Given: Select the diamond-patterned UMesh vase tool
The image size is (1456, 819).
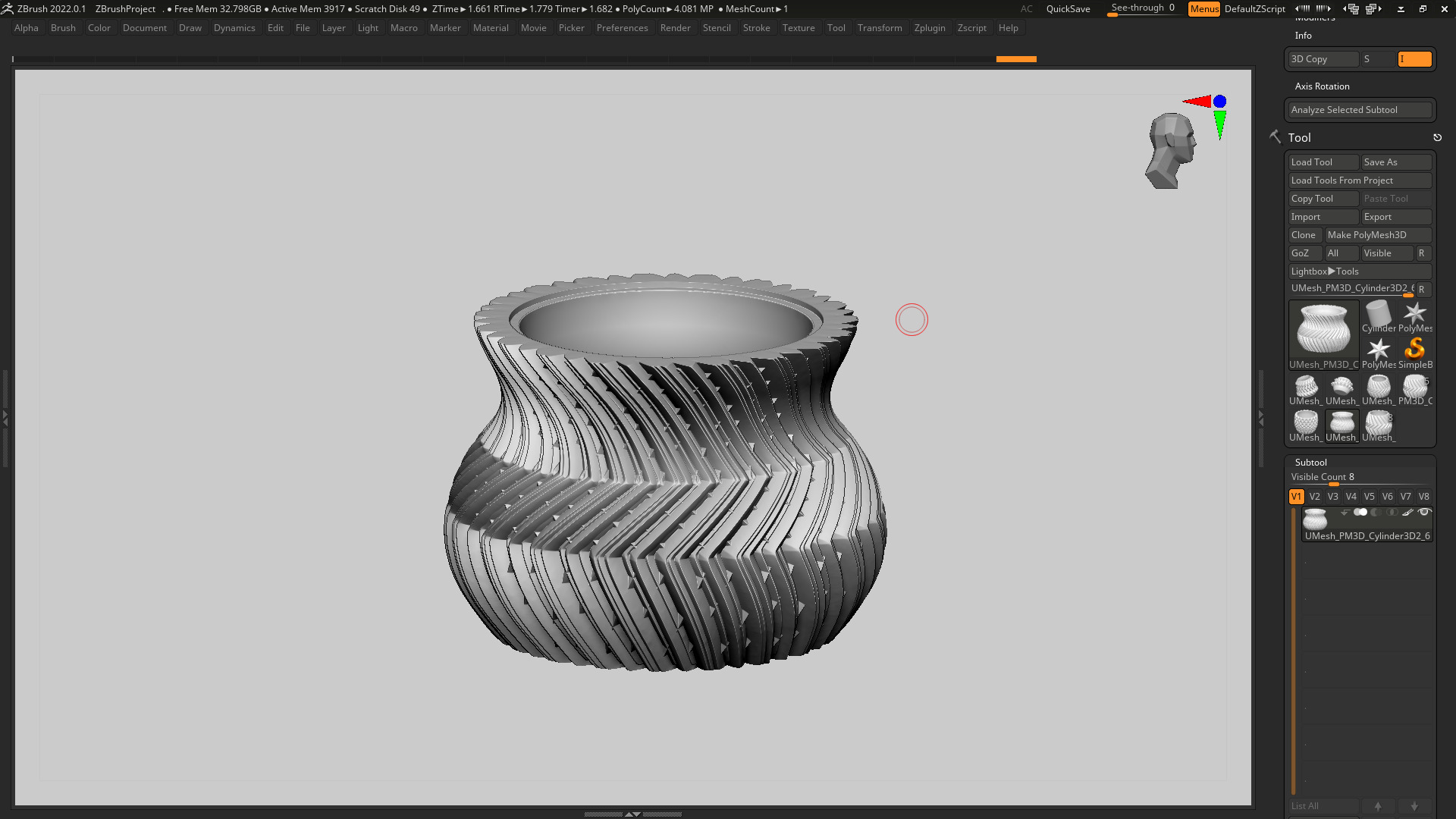Looking at the screenshot, I should [1306, 425].
